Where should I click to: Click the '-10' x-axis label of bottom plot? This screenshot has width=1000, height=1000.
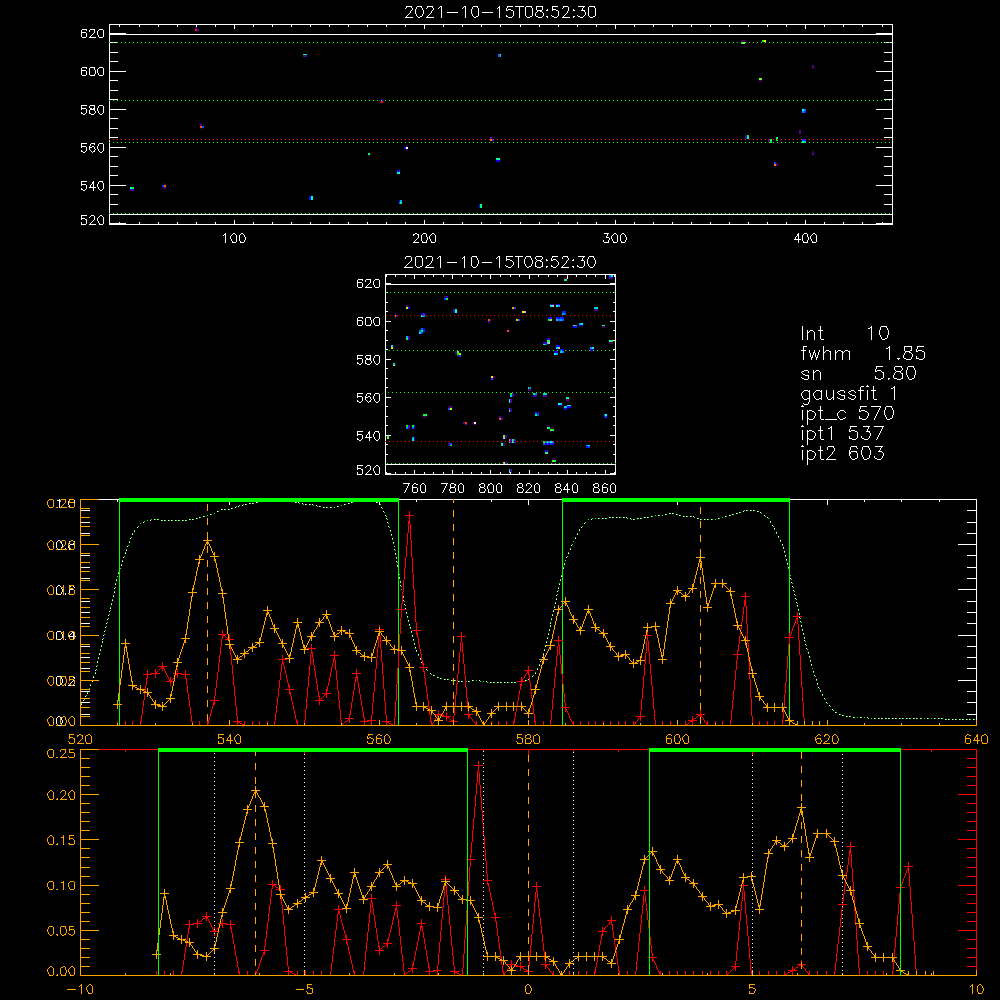[80, 990]
